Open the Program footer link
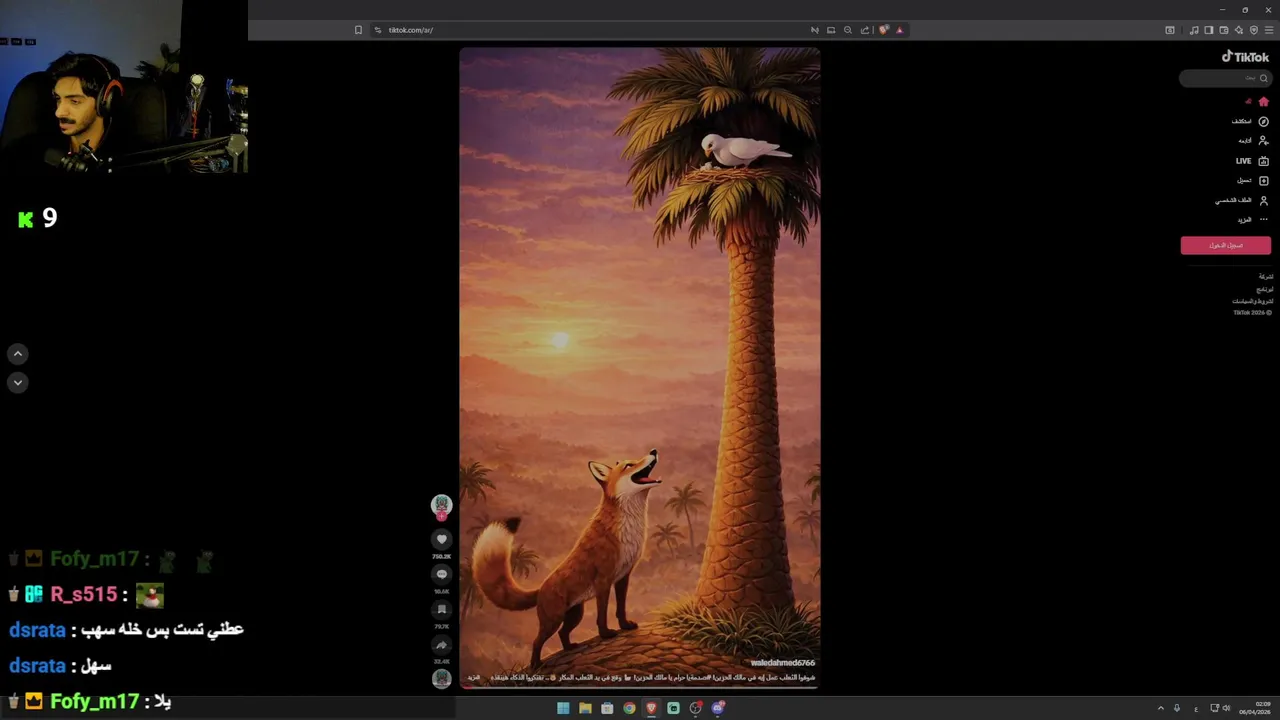This screenshot has width=1280, height=720. [1265, 289]
